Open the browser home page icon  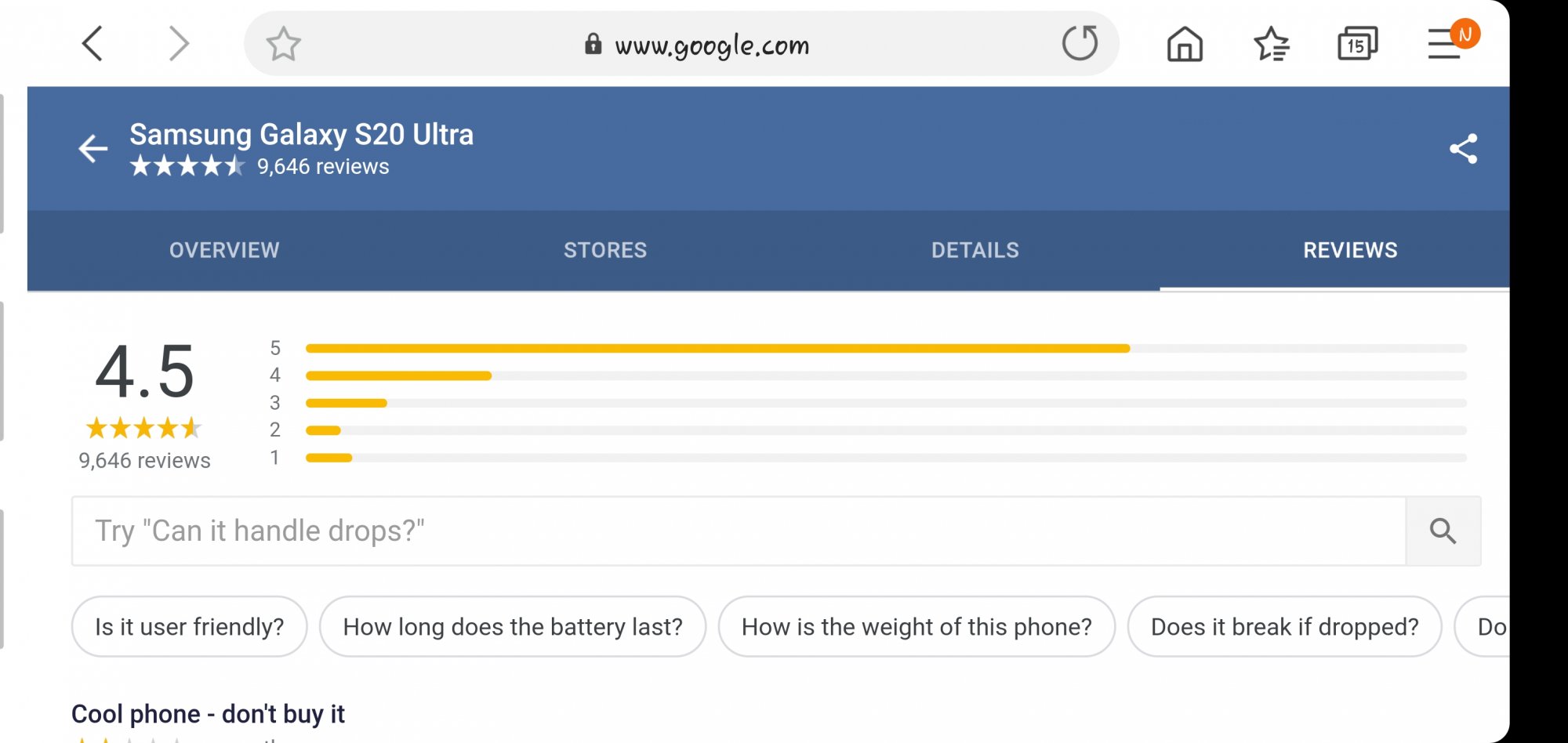tap(1185, 44)
